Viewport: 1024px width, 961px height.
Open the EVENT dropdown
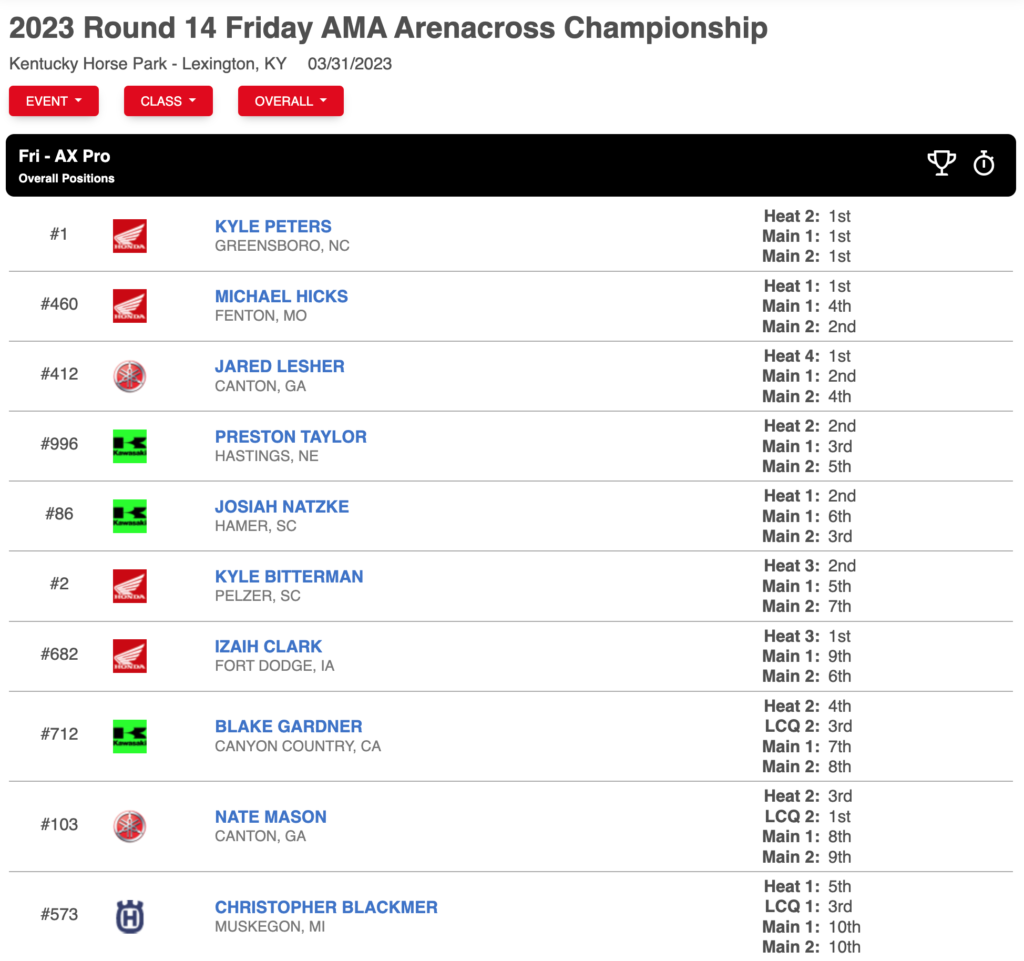pos(54,101)
